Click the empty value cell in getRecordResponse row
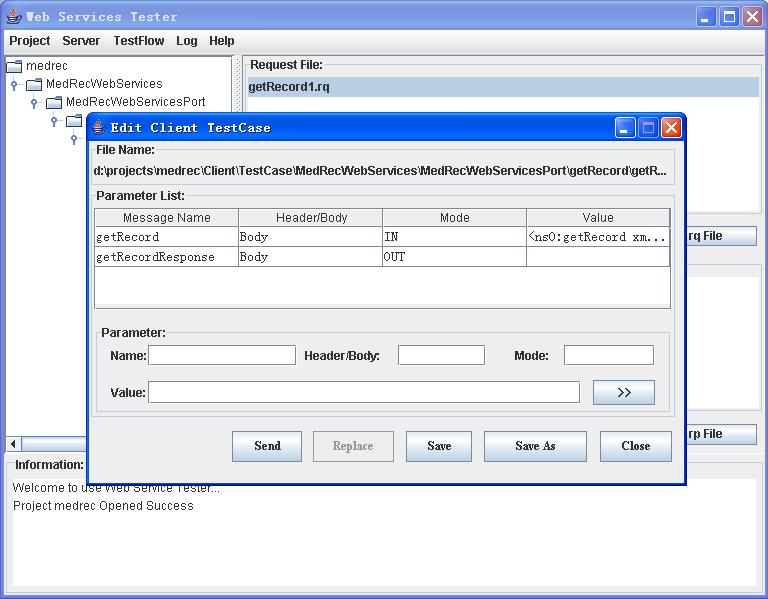This screenshot has width=768, height=599. pos(598,257)
